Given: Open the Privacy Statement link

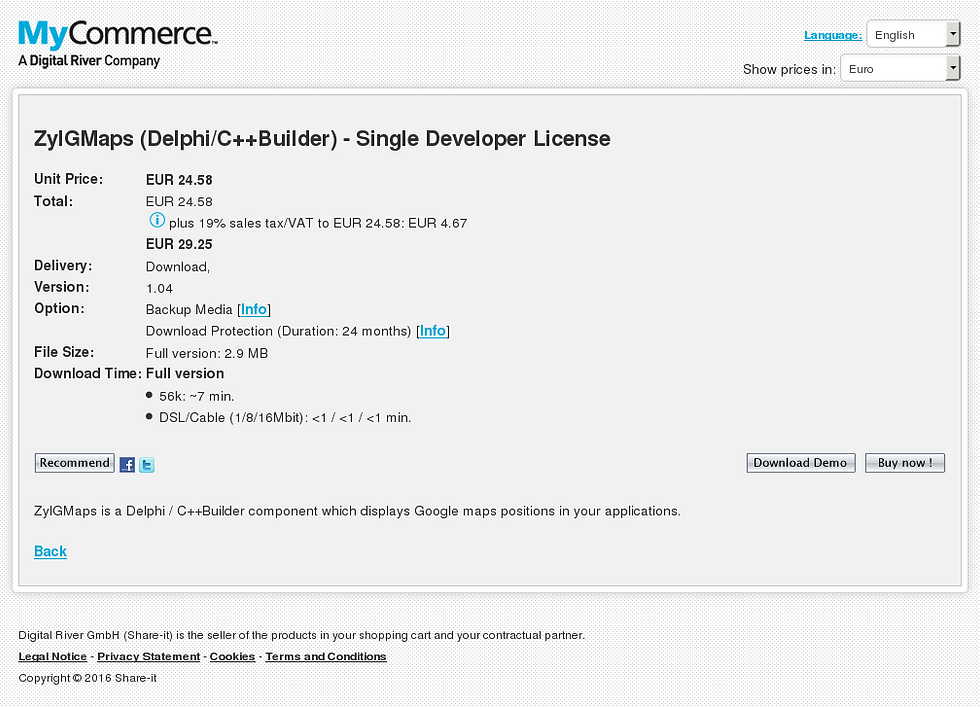Looking at the screenshot, I should [149, 656].
